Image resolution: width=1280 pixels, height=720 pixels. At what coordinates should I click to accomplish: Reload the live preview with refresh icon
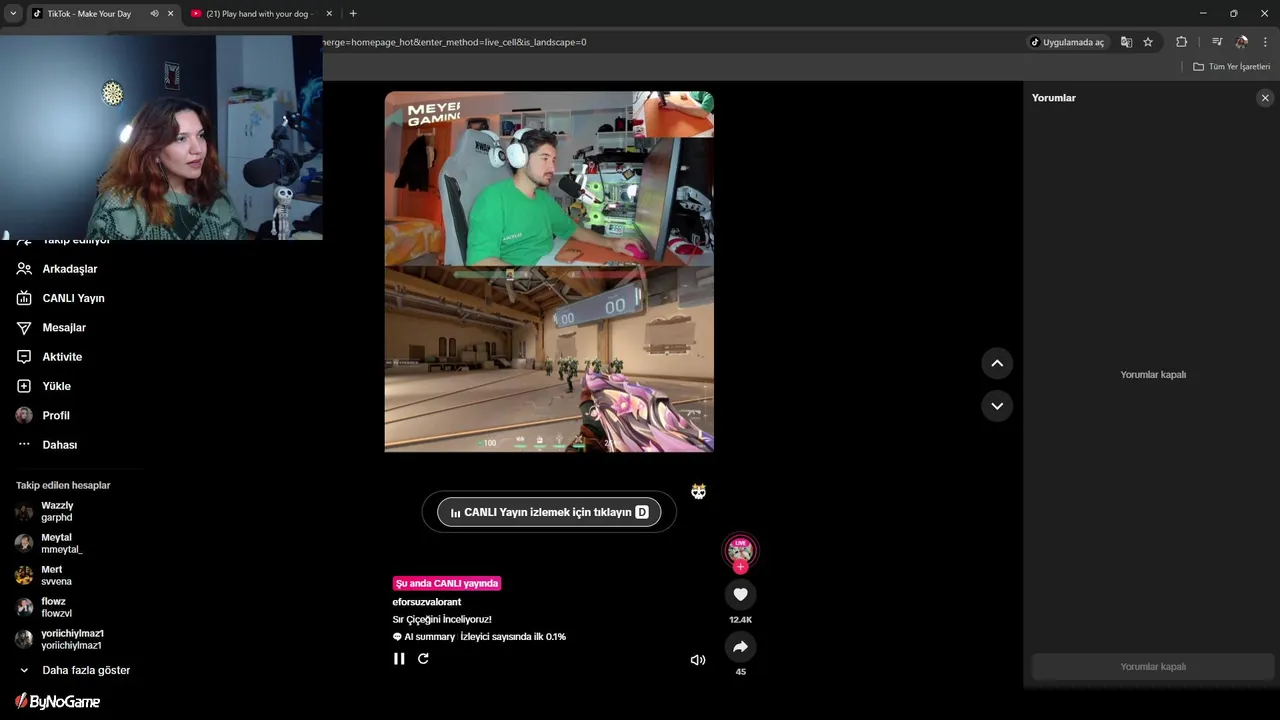[x=423, y=659]
